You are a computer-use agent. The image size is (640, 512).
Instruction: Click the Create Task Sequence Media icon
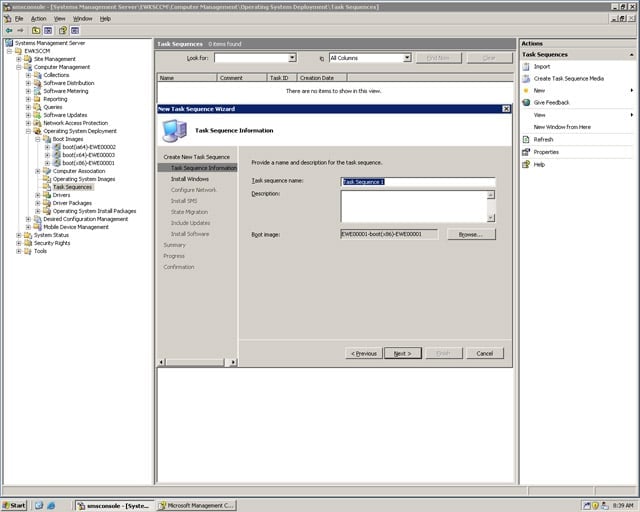coord(526,78)
